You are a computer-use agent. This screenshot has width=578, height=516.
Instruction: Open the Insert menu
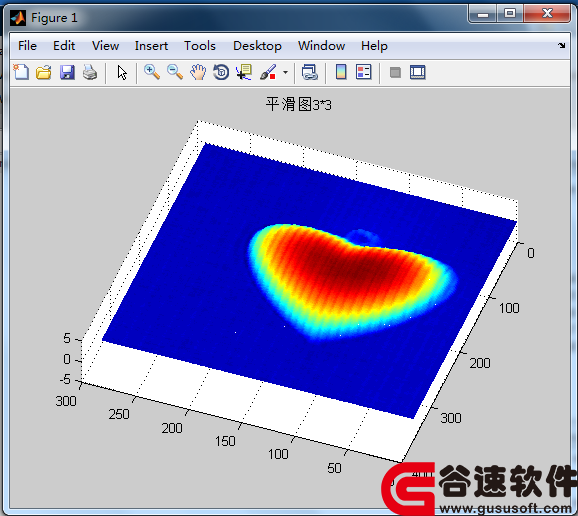pyautogui.click(x=151, y=46)
